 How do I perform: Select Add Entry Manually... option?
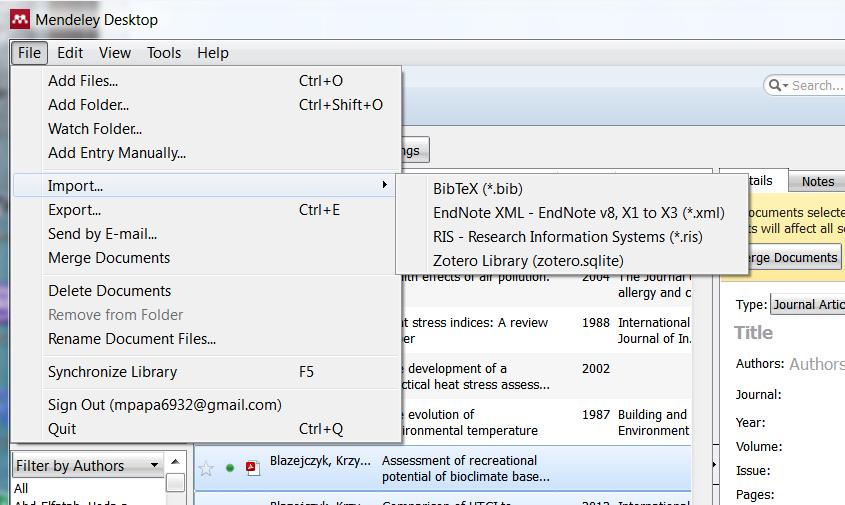pos(206,153)
